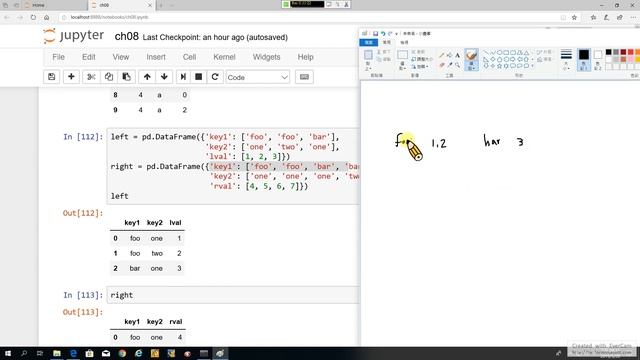Click the Jupyter logo link
The width and height of the screenshot is (640, 360).
(74, 36)
